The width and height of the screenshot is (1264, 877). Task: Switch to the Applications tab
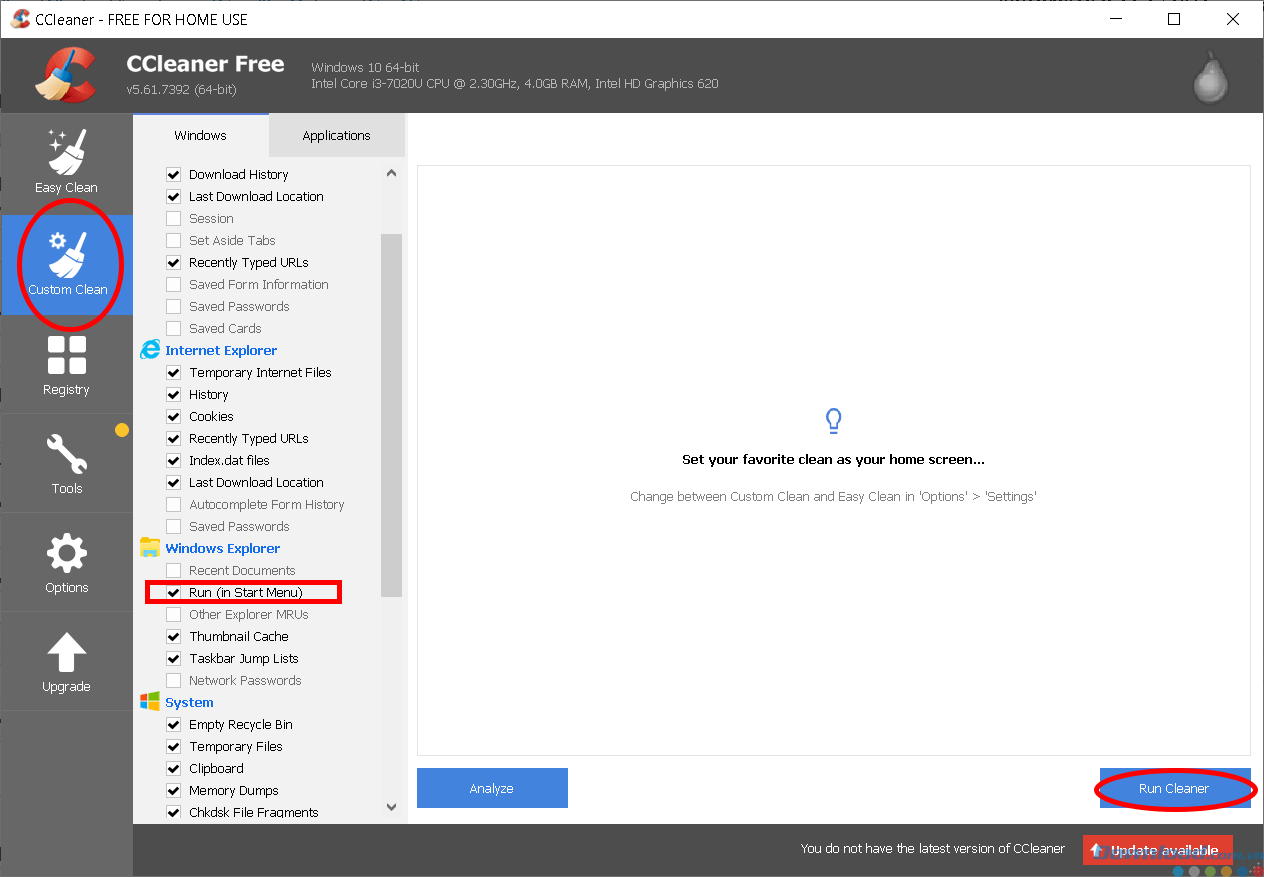tap(336, 134)
